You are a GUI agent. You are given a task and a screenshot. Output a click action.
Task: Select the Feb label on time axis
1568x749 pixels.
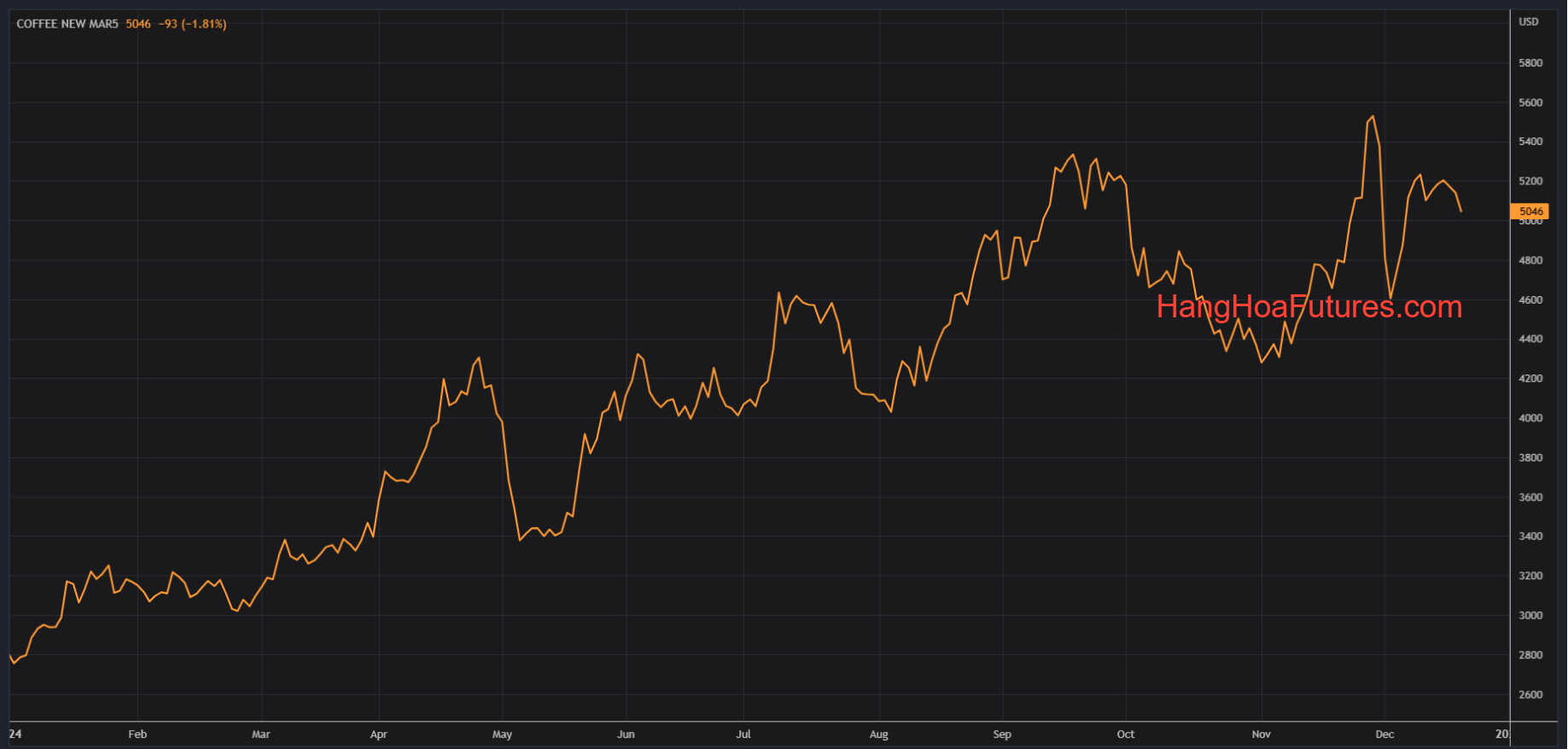pyautogui.click(x=137, y=734)
